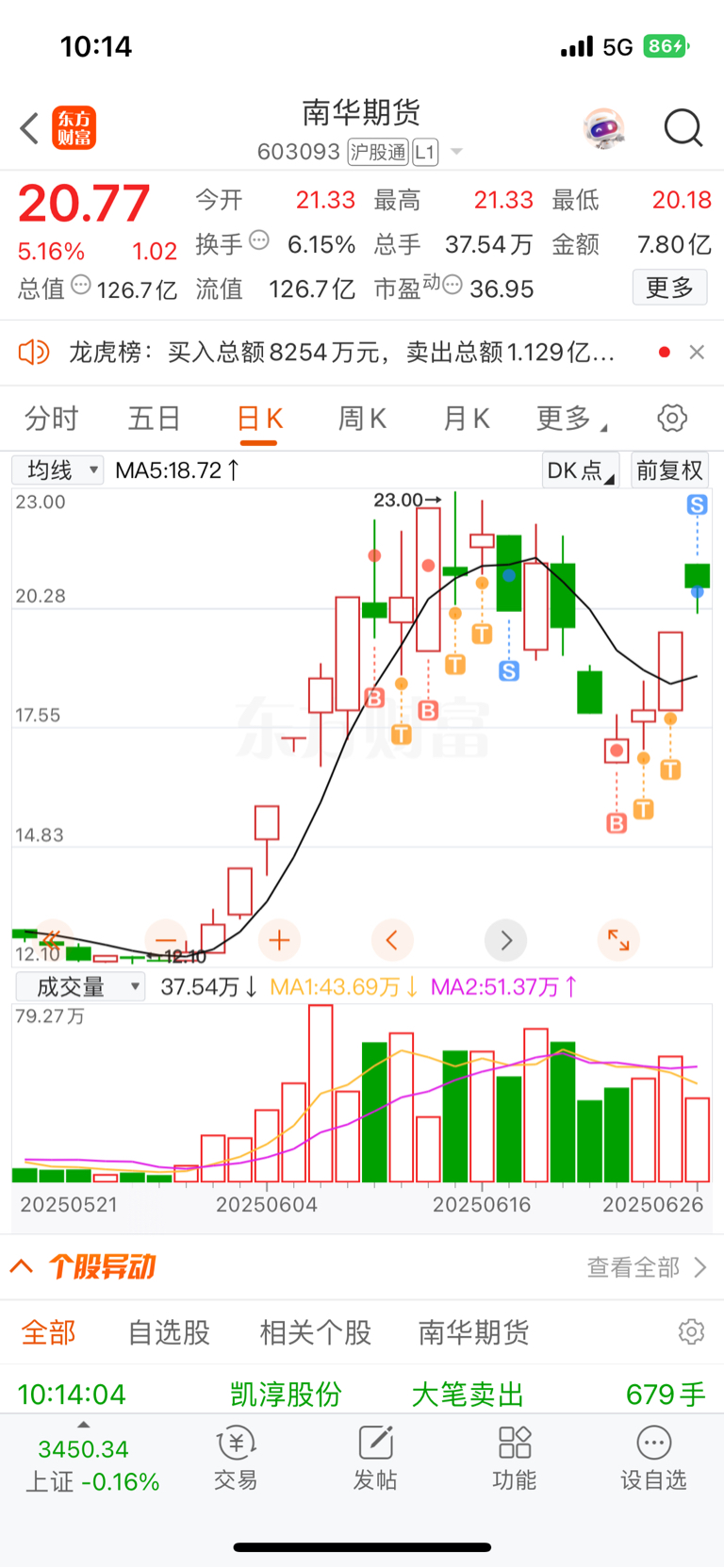This screenshot has height=1568, width=724.
Task: Show the 换手 info tooltip icon
Action: [x=259, y=240]
